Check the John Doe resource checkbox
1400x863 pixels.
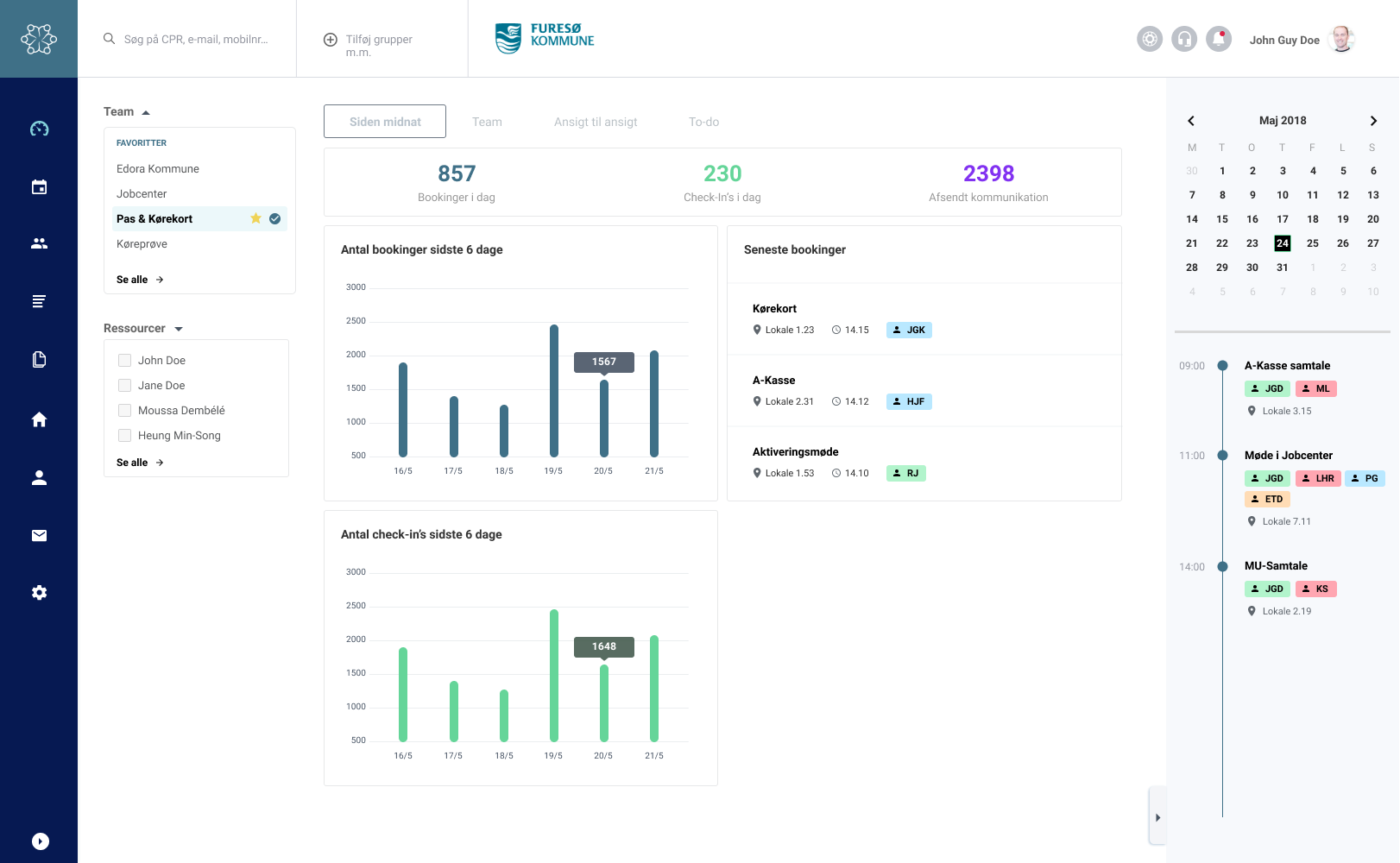click(x=125, y=361)
